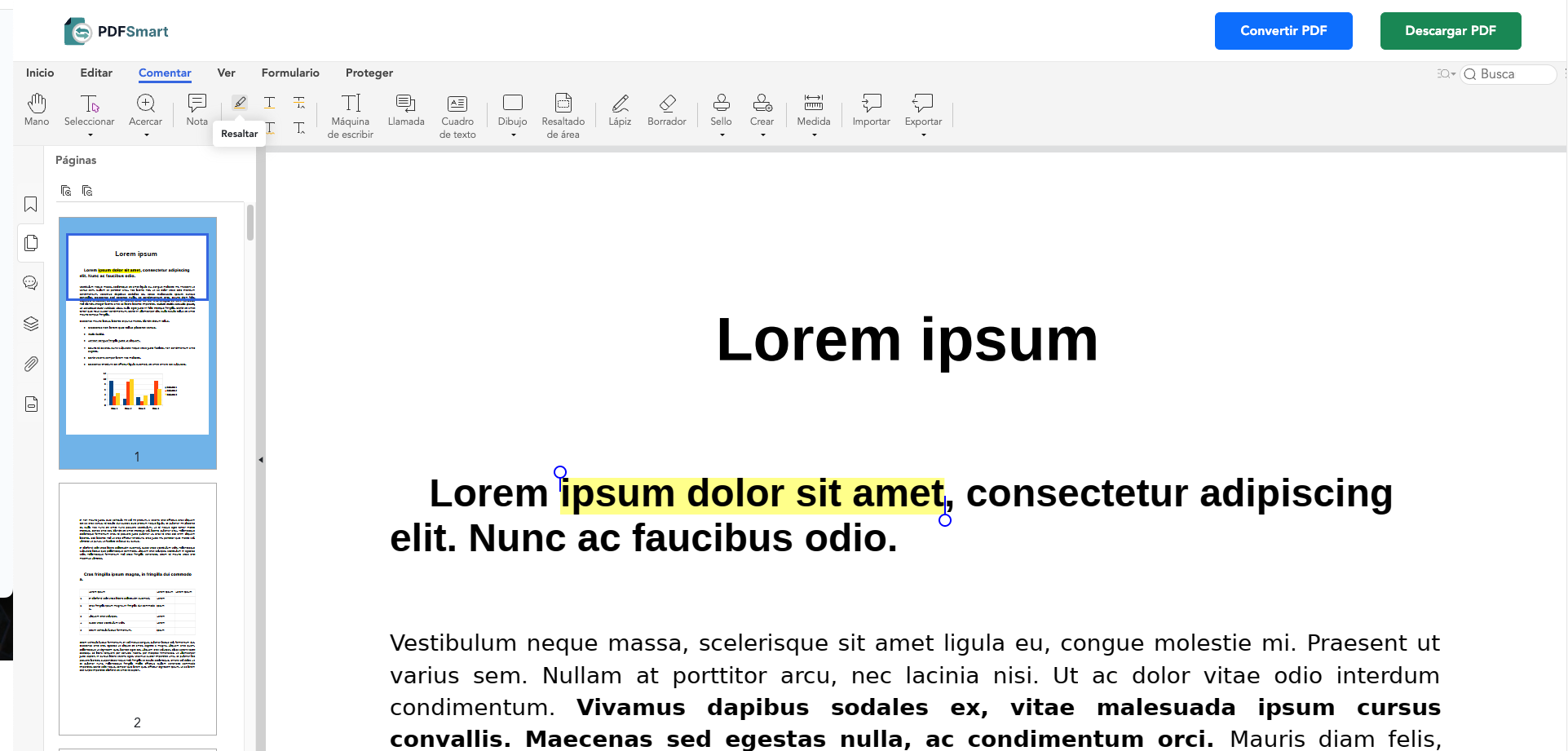Click Exportar comments icon

coord(923,110)
